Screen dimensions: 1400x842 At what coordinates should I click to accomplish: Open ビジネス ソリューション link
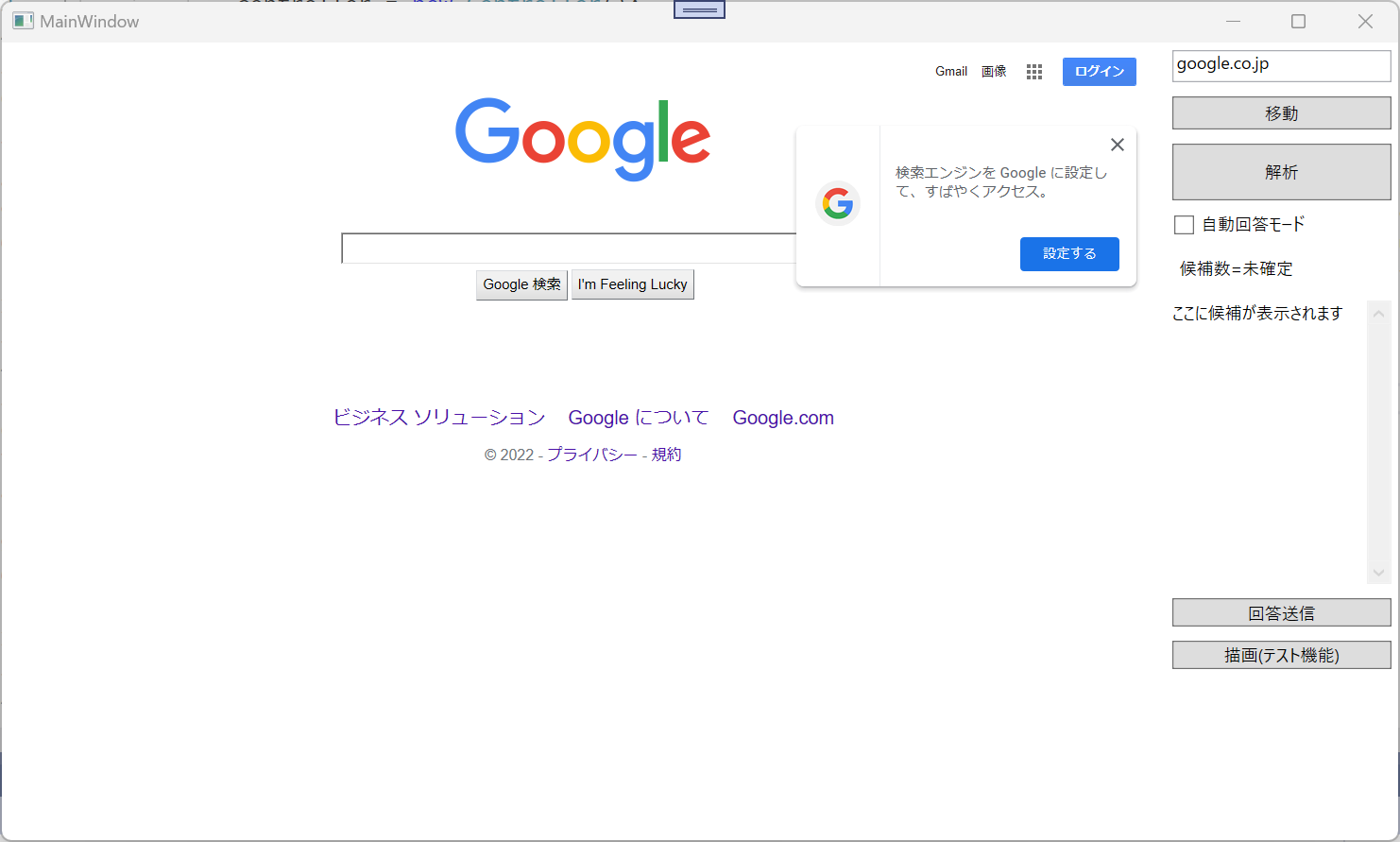(439, 418)
